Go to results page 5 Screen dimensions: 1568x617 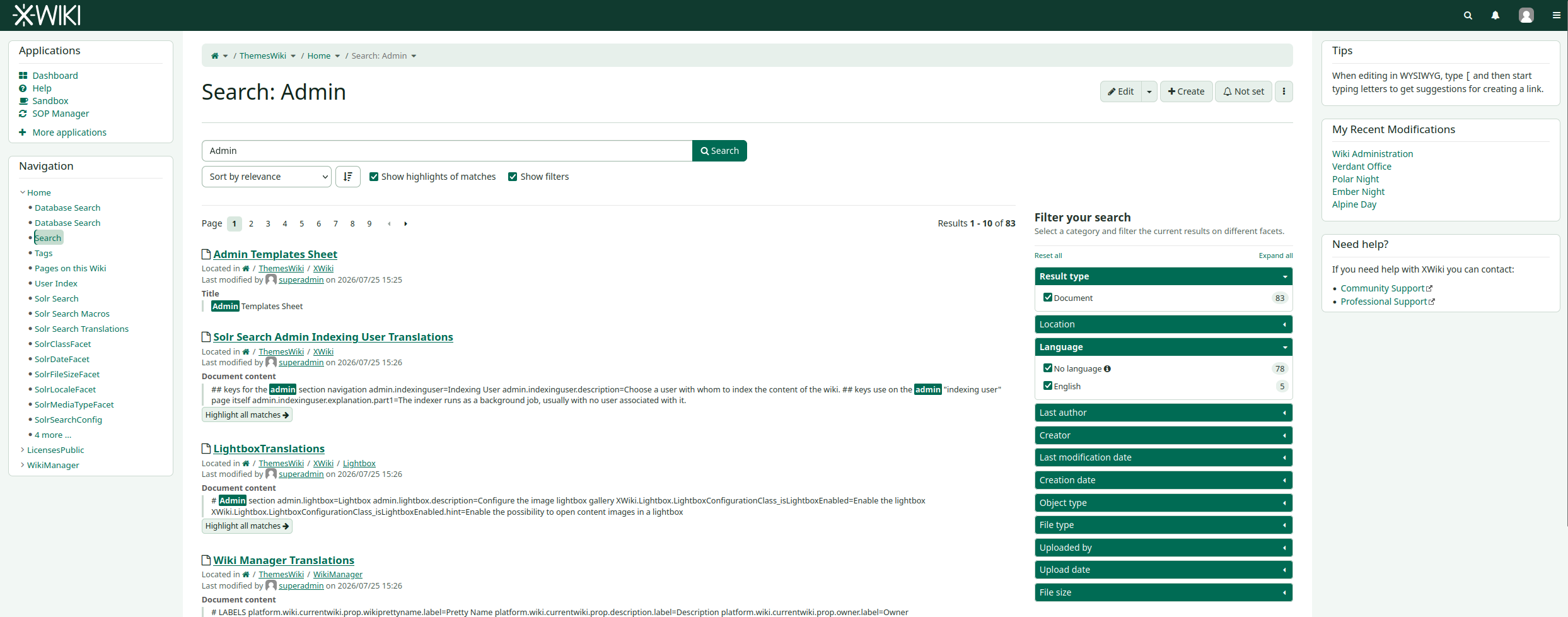point(302,223)
